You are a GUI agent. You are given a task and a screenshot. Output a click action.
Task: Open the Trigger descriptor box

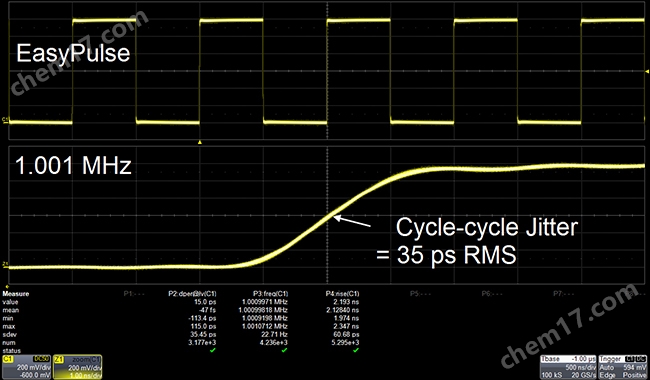623,367
